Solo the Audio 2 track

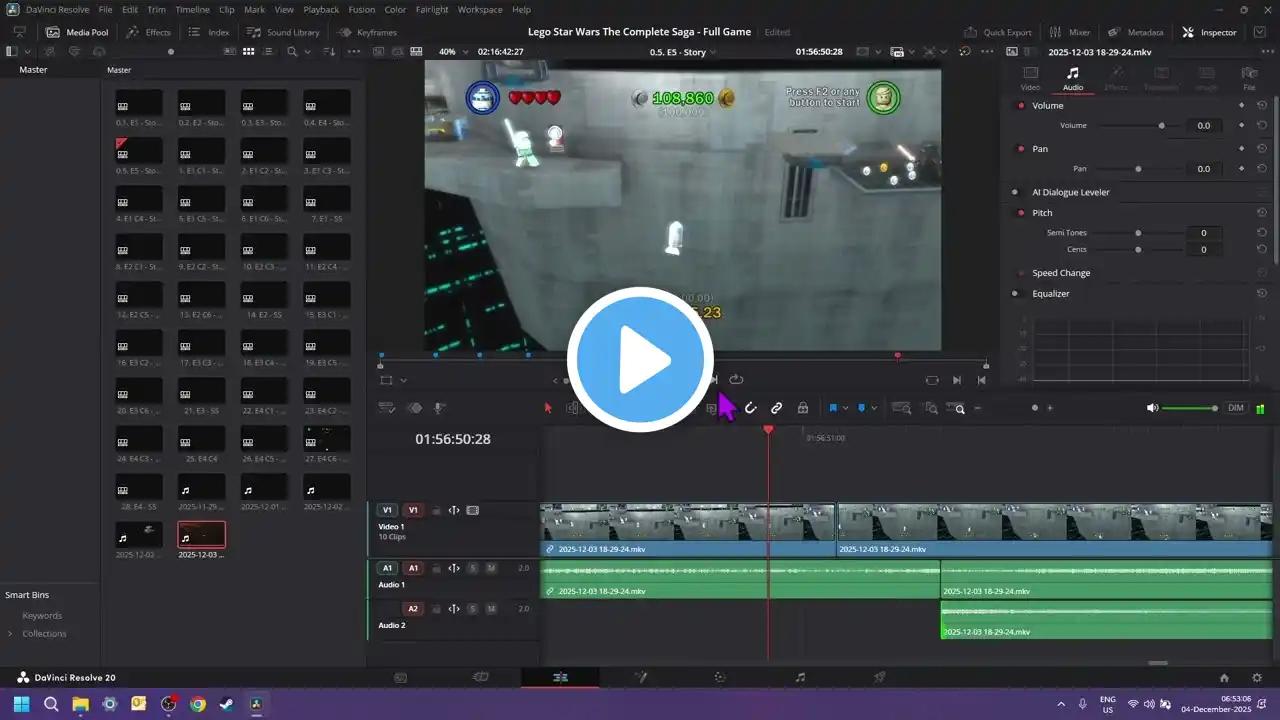[x=472, y=609]
